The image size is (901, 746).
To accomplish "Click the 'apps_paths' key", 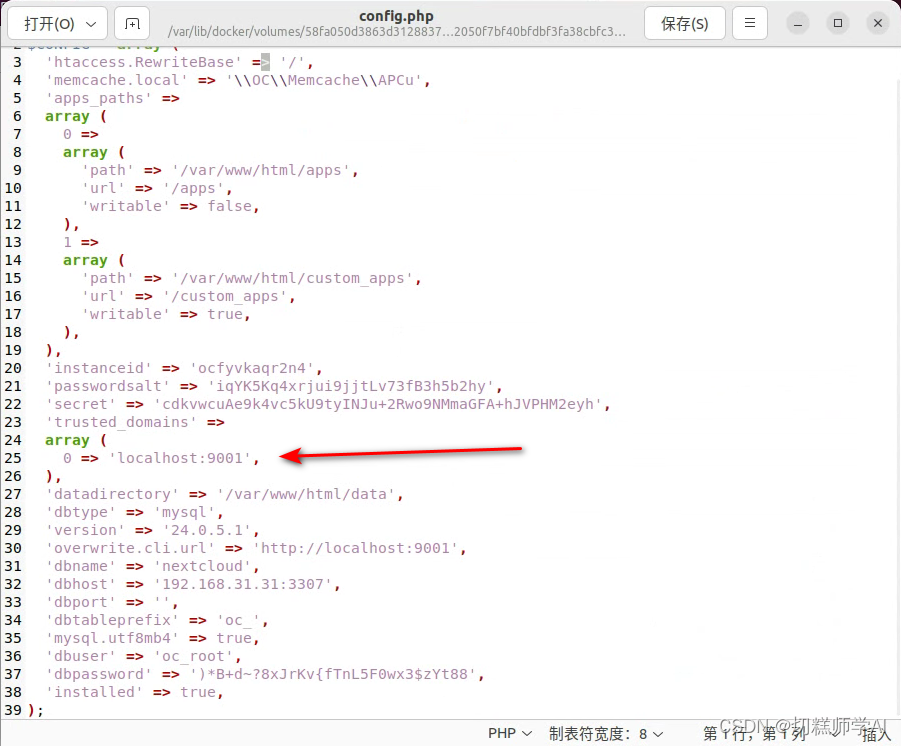I will click(99, 98).
